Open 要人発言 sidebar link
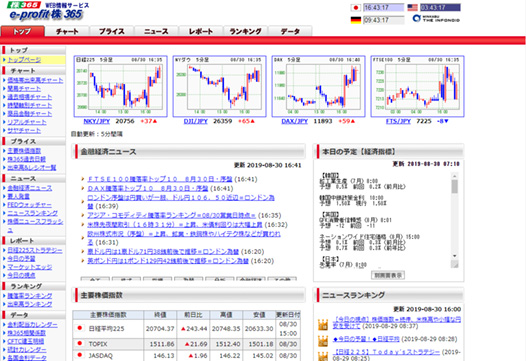The image size is (526, 361). tap(18, 196)
